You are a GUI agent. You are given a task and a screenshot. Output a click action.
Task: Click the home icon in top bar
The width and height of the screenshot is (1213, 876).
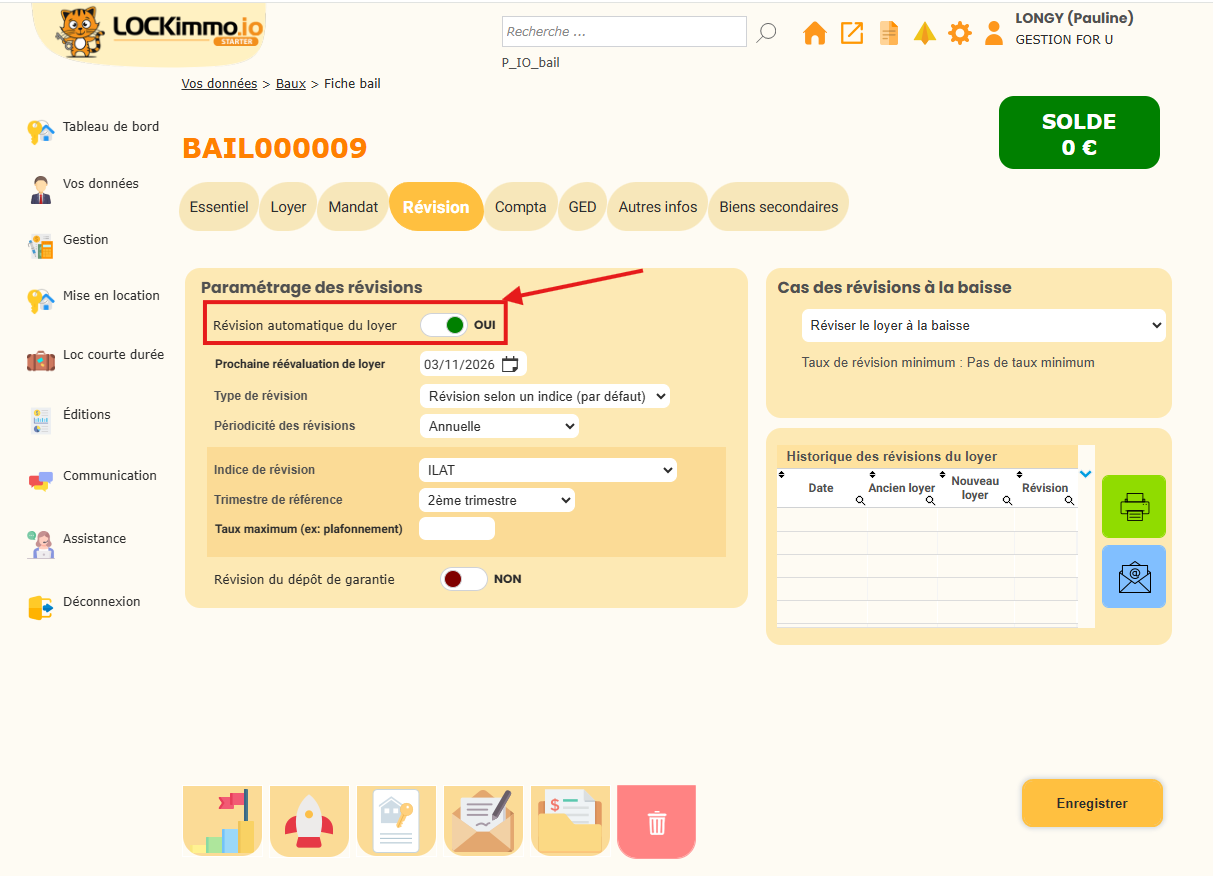click(x=815, y=33)
